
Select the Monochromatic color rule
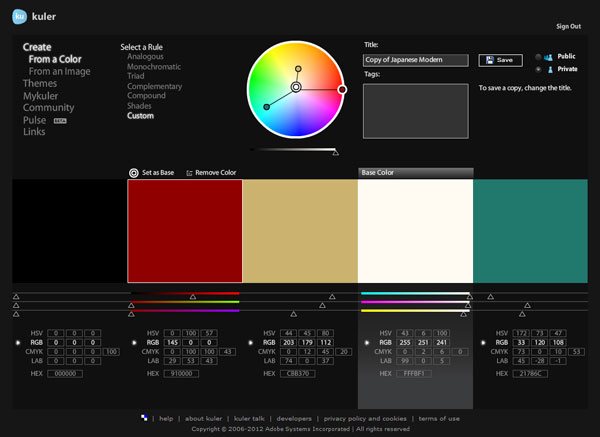154,67
